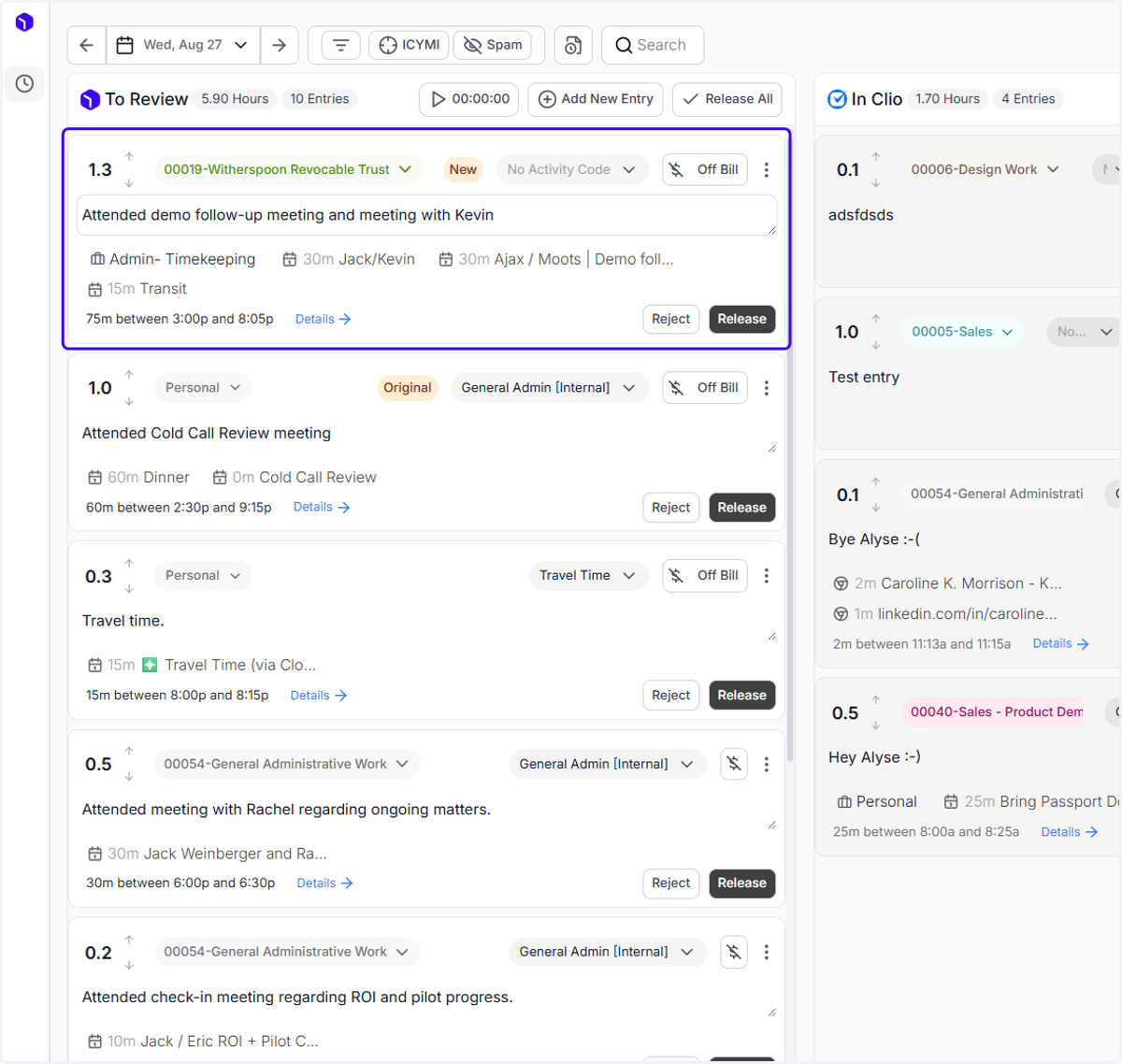Open the clock history sidebar icon
The image size is (1122, 1064).
pyautogui.click(x=24, y=84)
